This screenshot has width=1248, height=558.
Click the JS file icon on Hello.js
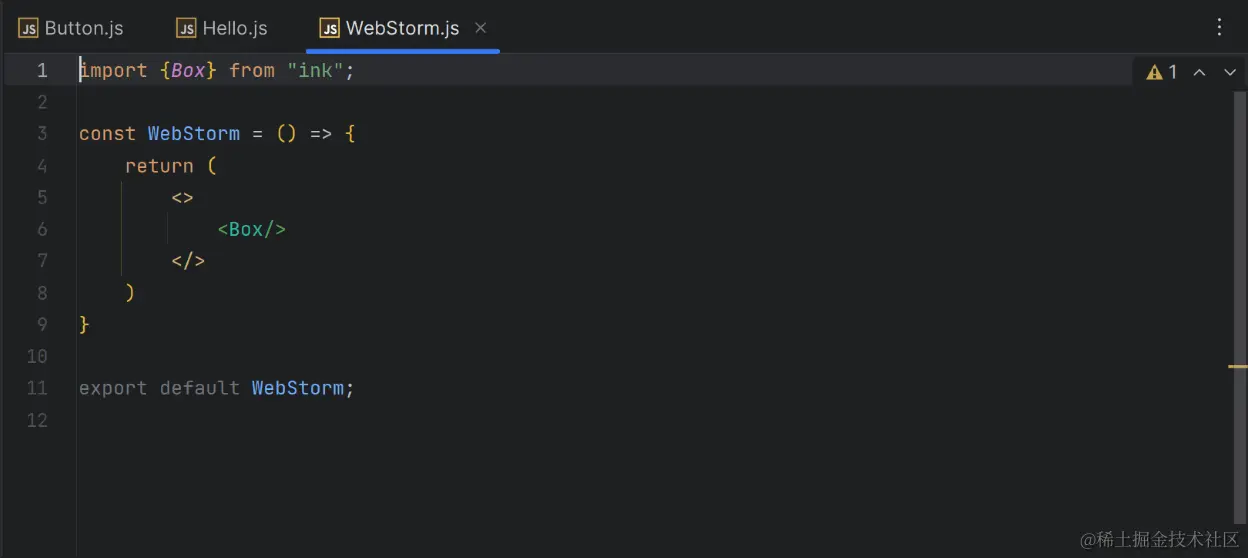[186, 28]
